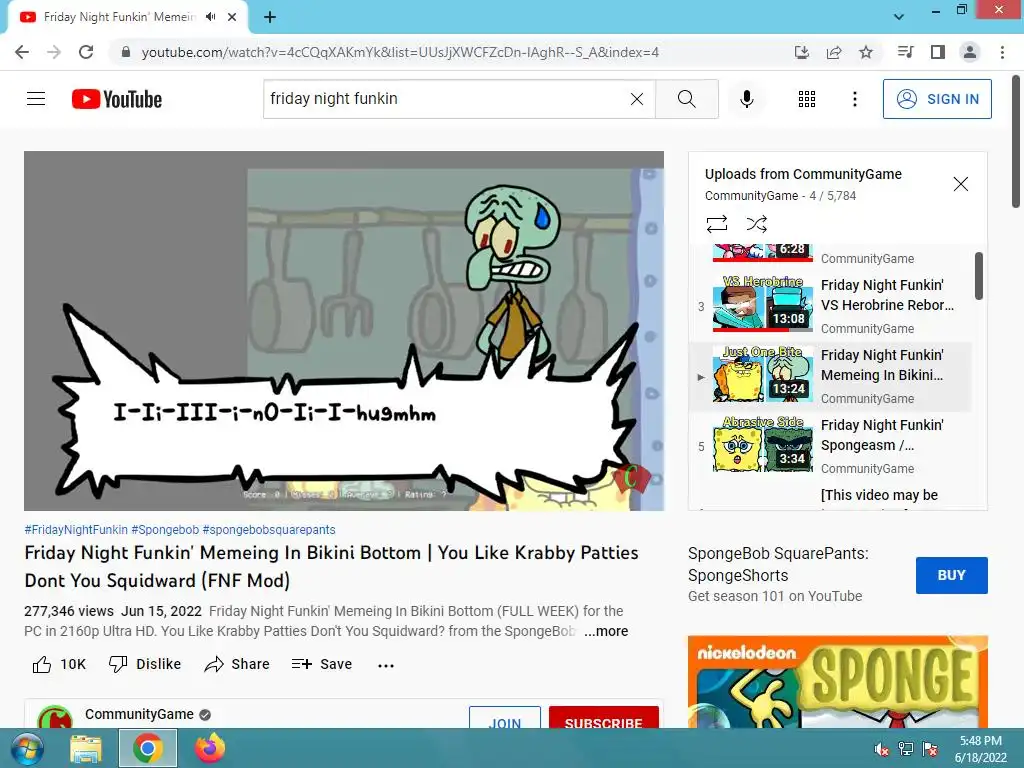Image resolution: width=1024 pixels, height=768 pixels.
Task: Open the Just One Bite thumbnail
Action: click(763, 374)
